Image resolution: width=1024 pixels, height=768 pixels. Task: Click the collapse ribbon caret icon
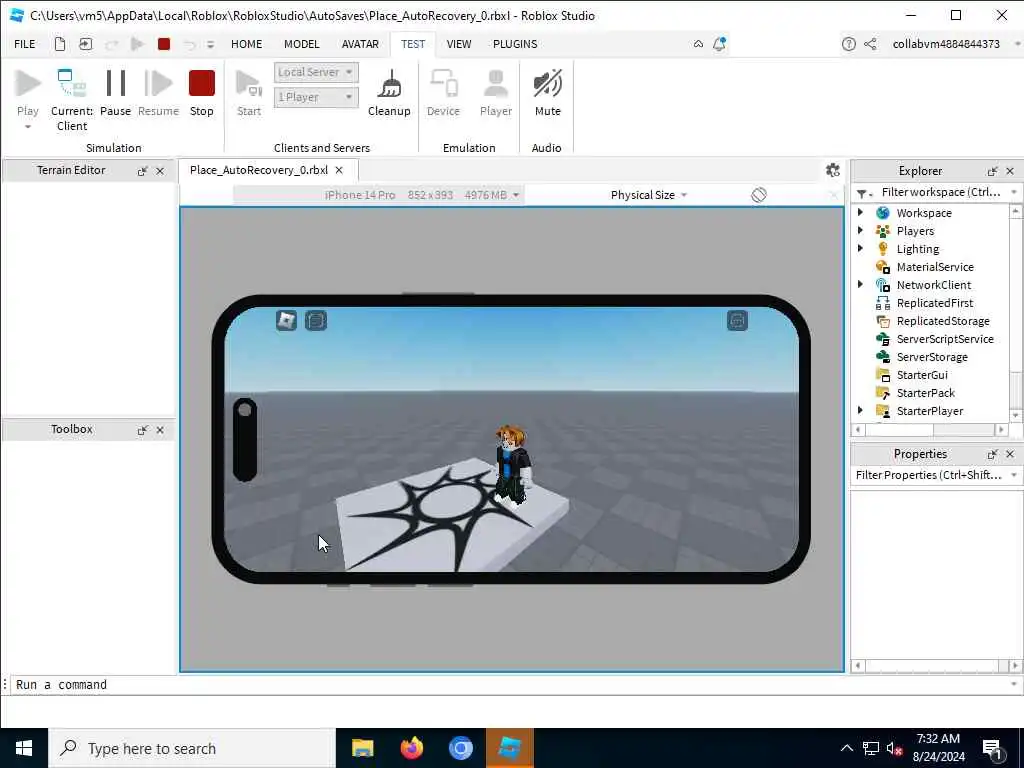coord(698,44)
